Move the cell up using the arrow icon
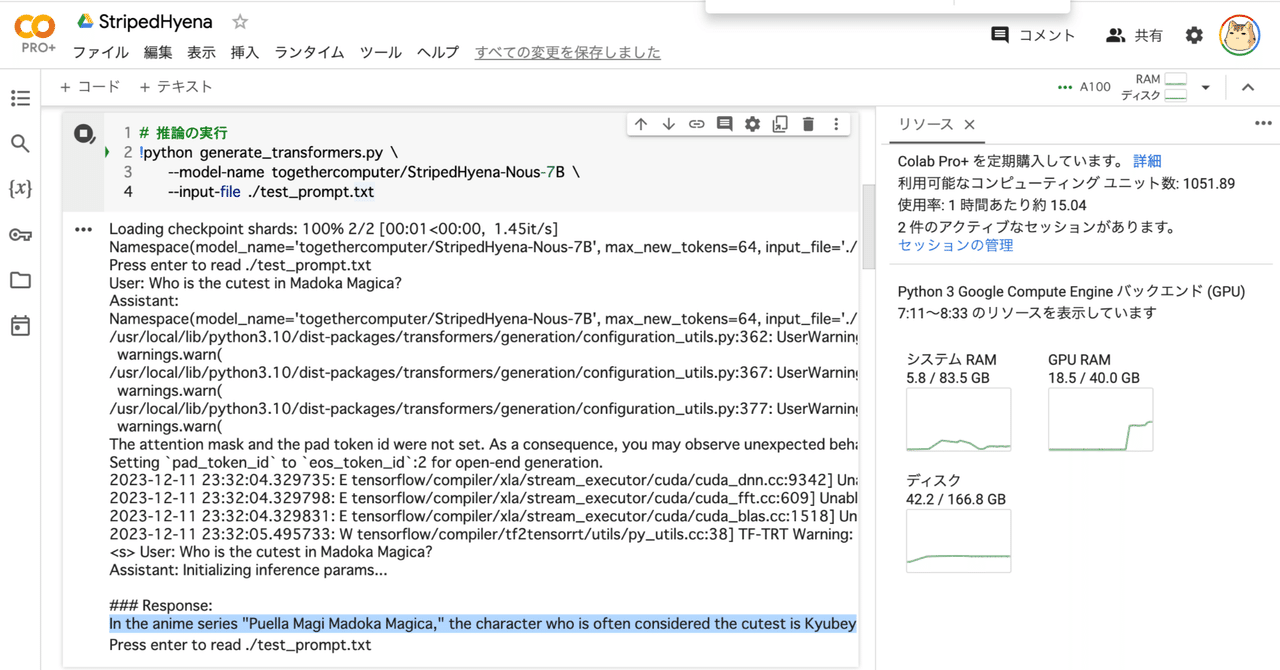1280x670 pixels. [x=640, y=123]
